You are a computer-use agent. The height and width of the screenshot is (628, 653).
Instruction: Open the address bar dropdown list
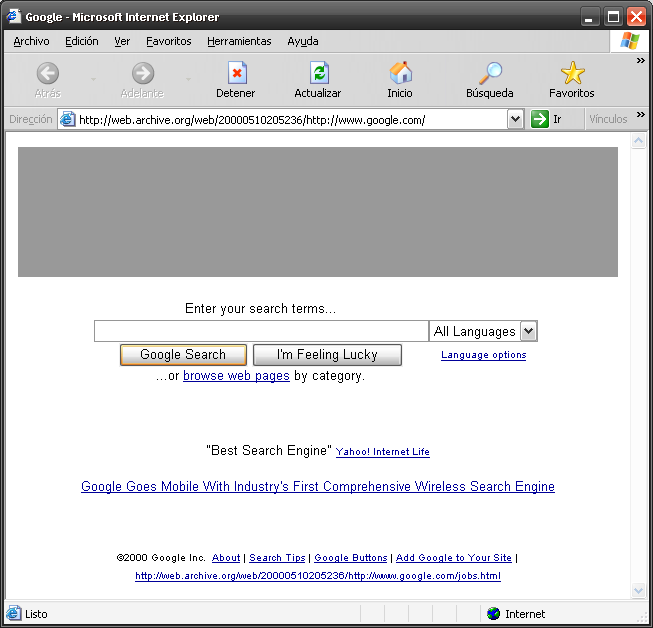coord(515,119)
